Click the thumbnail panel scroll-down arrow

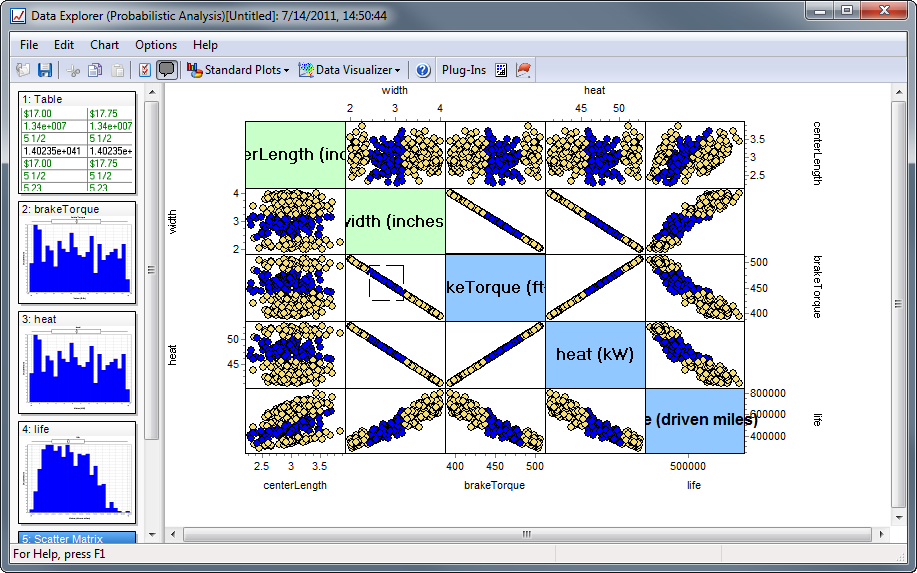152,534
